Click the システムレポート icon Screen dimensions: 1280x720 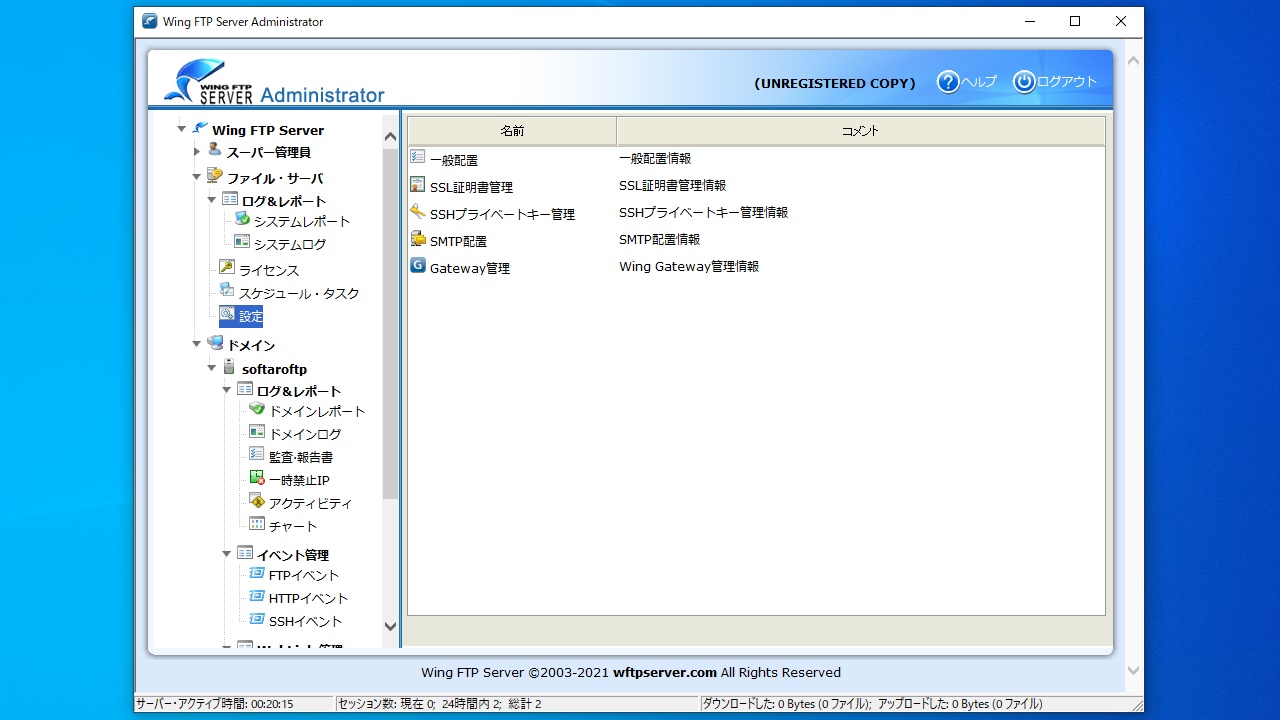pyautogui.click(x=242, y=218)
